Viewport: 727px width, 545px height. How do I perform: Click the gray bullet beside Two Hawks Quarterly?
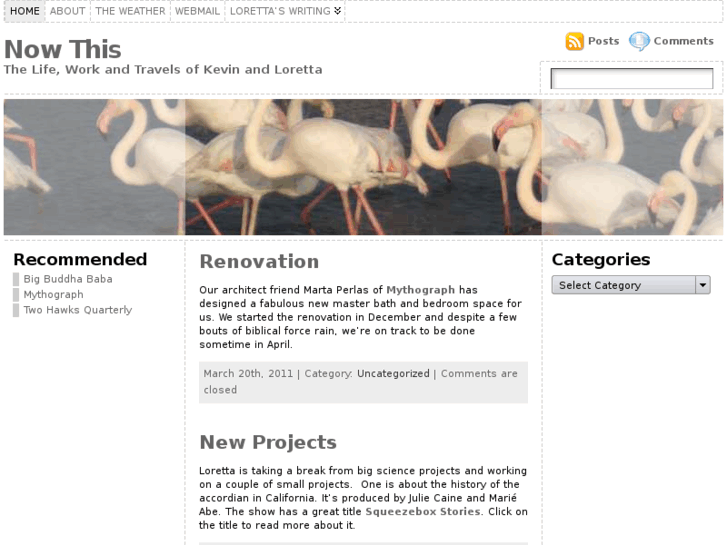point(16,310)
